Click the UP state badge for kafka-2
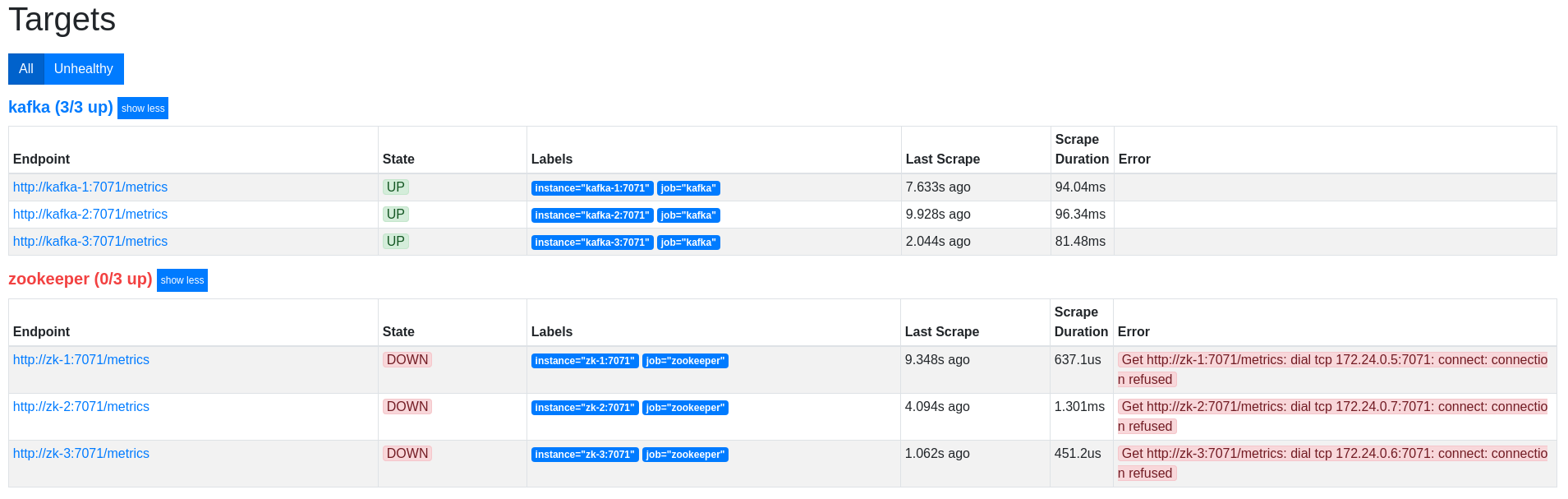This screenshot has width=1568, height=499. click(396, 215)
